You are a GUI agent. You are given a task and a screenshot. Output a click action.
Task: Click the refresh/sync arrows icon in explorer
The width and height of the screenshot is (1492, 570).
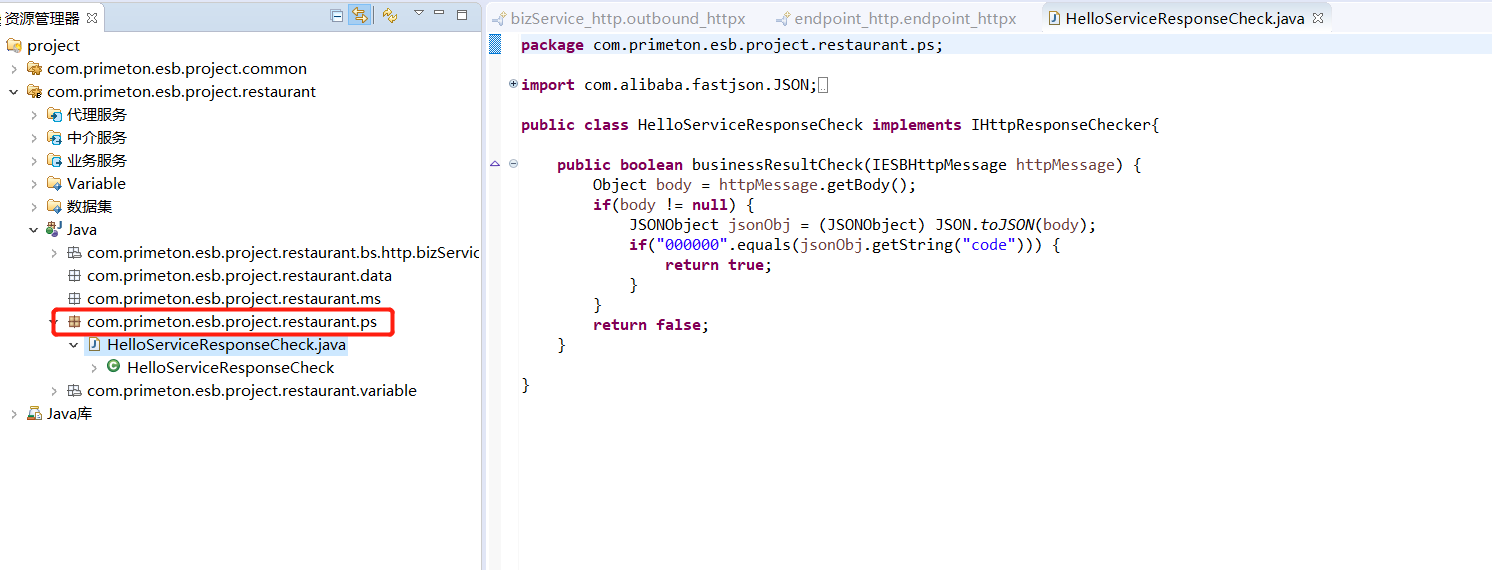[390, 15]
